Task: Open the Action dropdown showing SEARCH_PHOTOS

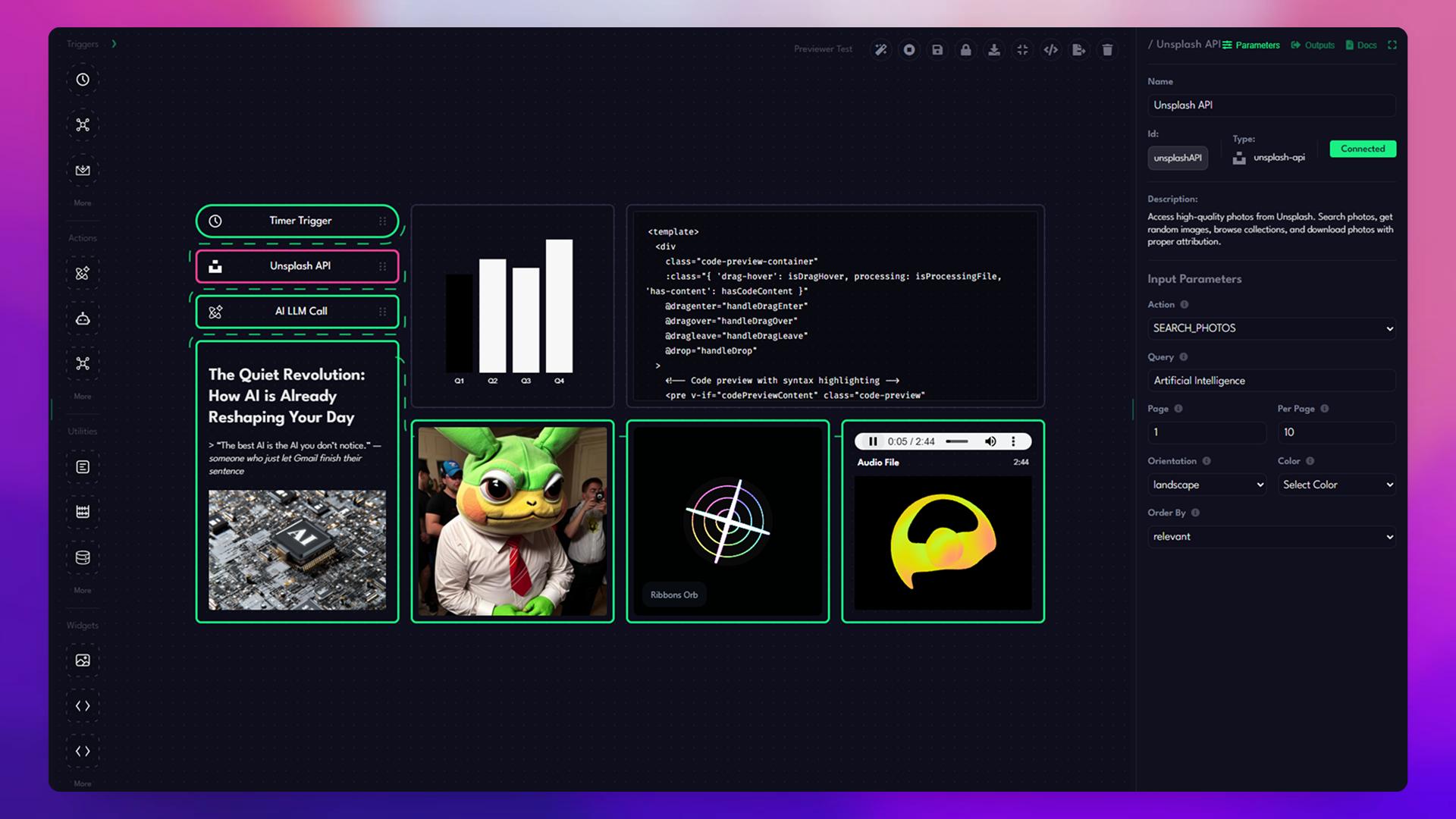Action: pos(1271,328)
